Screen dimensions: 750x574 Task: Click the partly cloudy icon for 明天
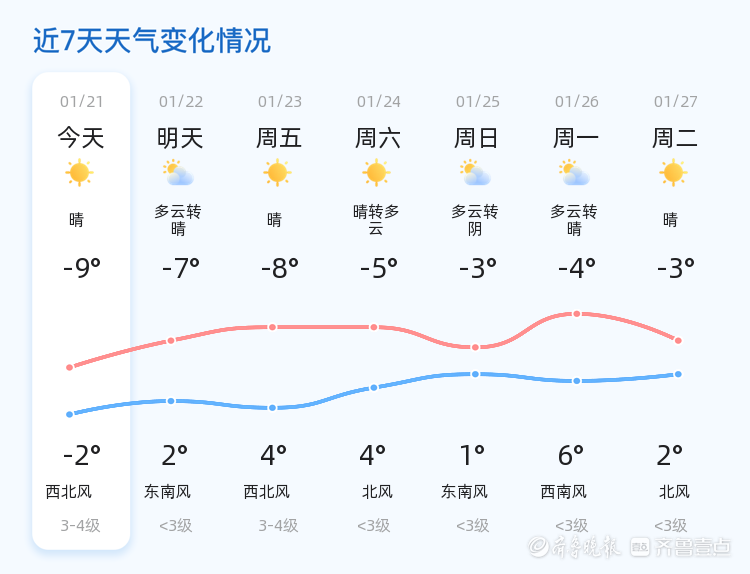click(x=179, y=173)
